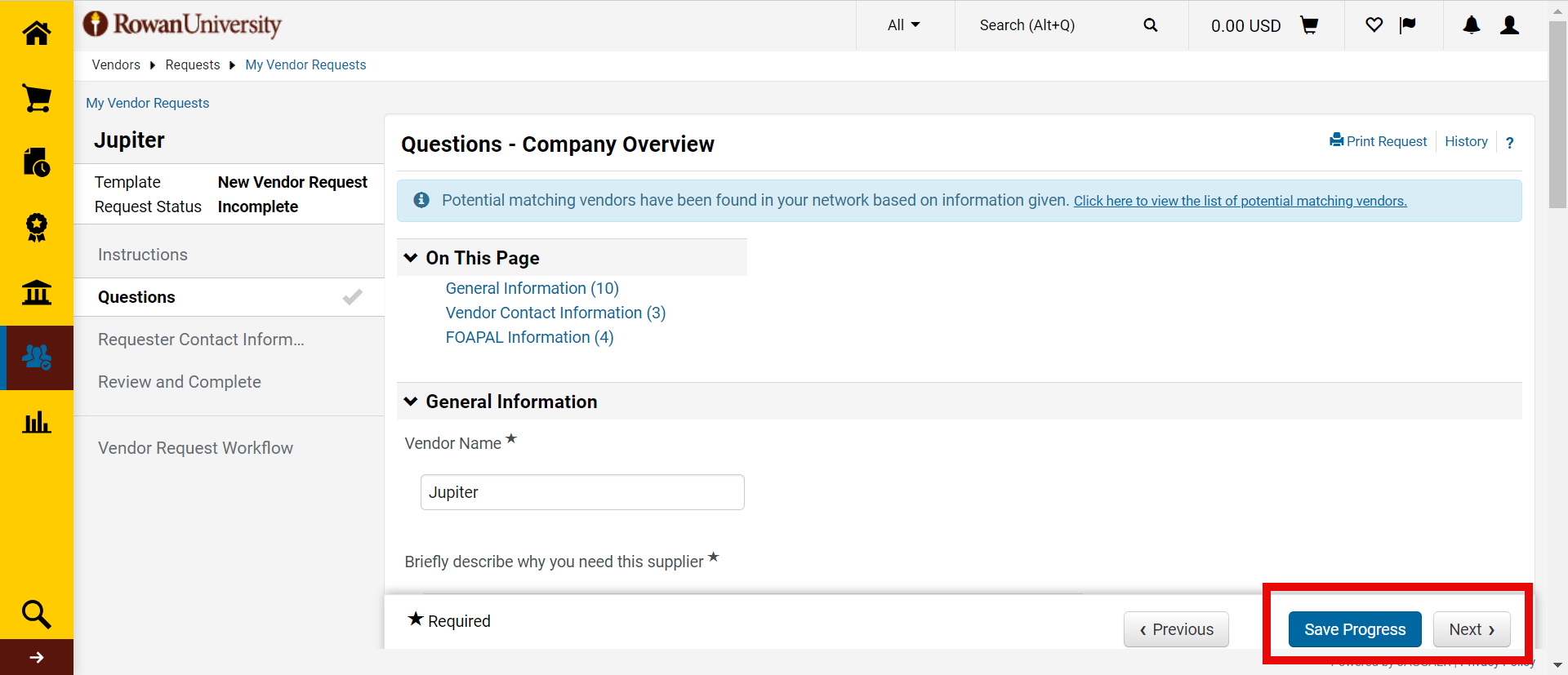Open the home icon in sidebar
This screenshot has height=675, width=1568.
37,33
